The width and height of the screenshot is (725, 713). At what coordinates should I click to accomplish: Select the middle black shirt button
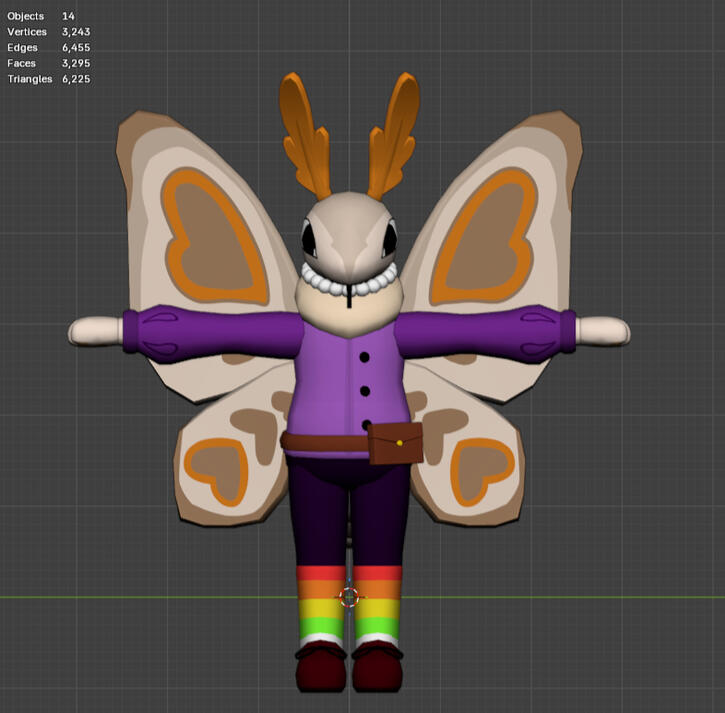click(365, 391)
